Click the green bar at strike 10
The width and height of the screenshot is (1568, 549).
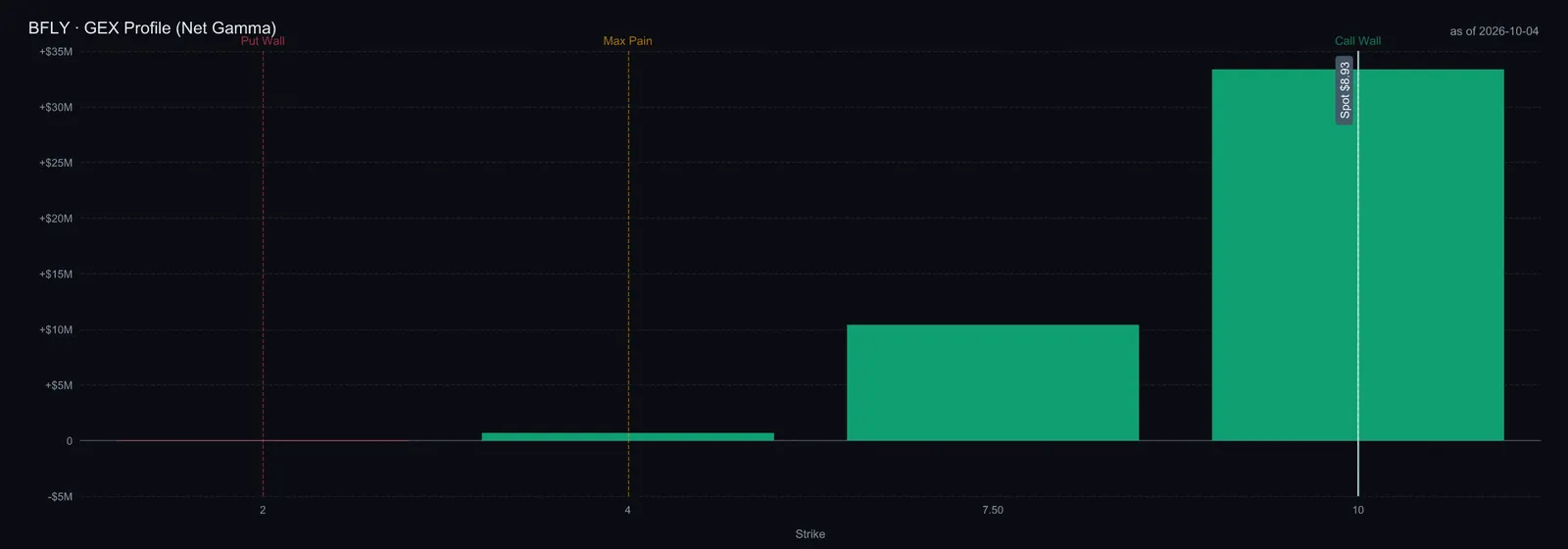1357,255
